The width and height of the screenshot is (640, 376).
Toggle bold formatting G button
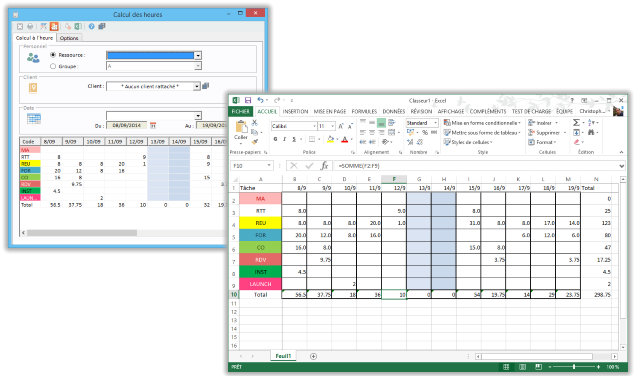(x=276, y=139)
